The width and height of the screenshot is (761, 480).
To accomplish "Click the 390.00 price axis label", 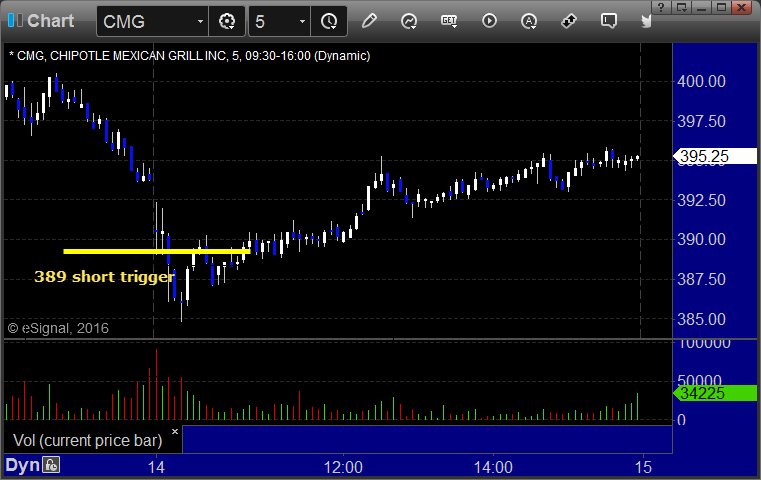I will 701,239.
